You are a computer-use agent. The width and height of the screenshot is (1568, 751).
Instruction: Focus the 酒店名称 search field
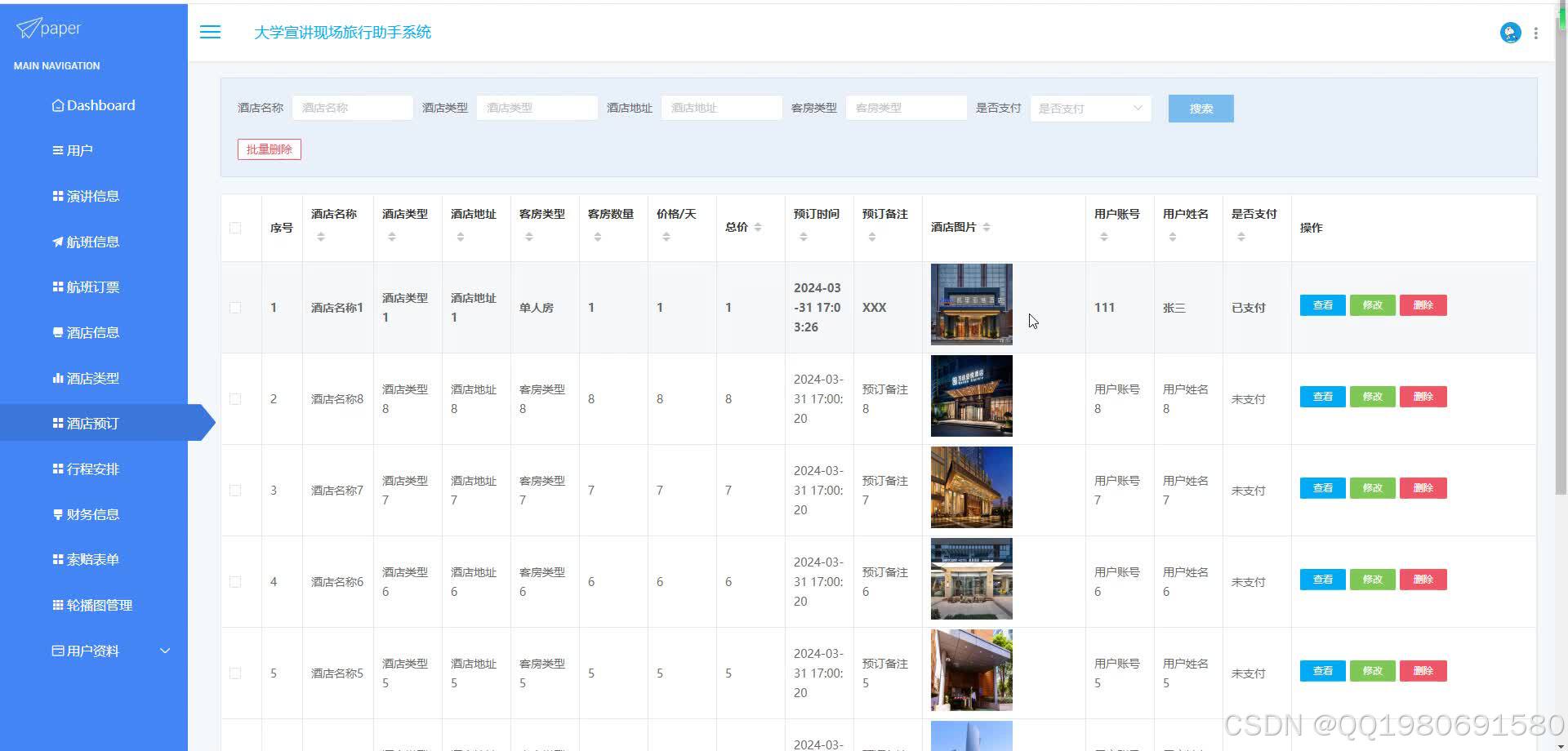pyautogui.click(x=352, y=108)
